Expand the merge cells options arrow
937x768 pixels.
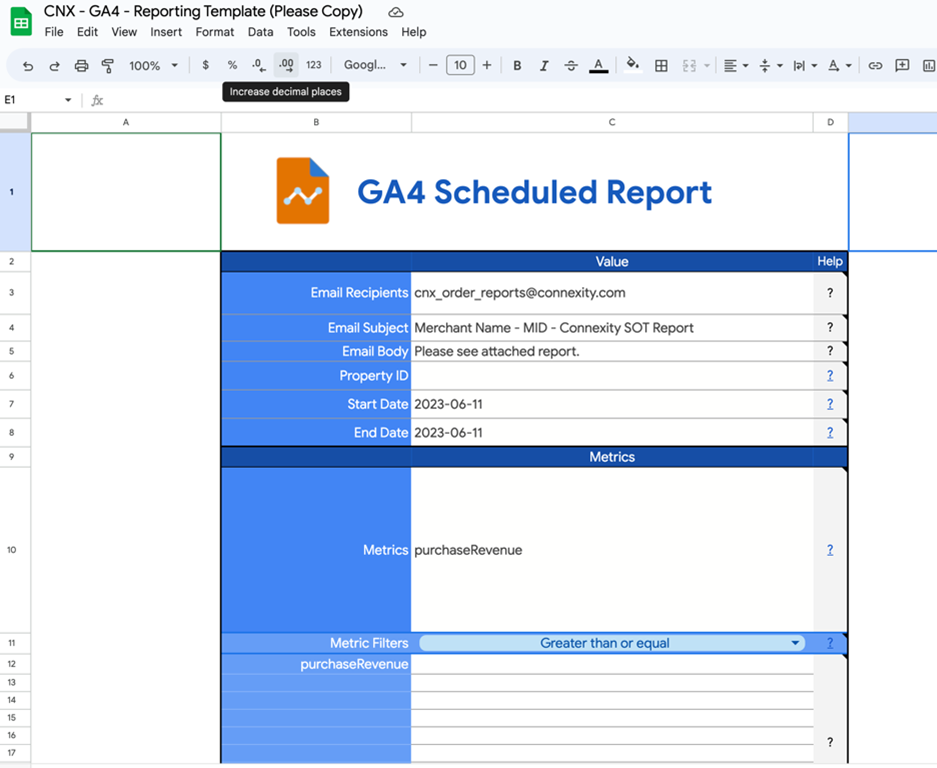tap(707, 66)
